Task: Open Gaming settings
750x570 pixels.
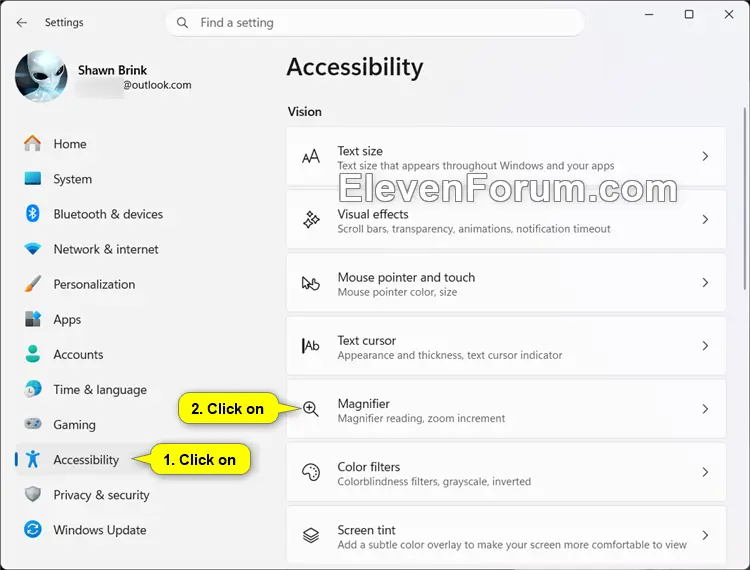Action: tap(137, 424)
